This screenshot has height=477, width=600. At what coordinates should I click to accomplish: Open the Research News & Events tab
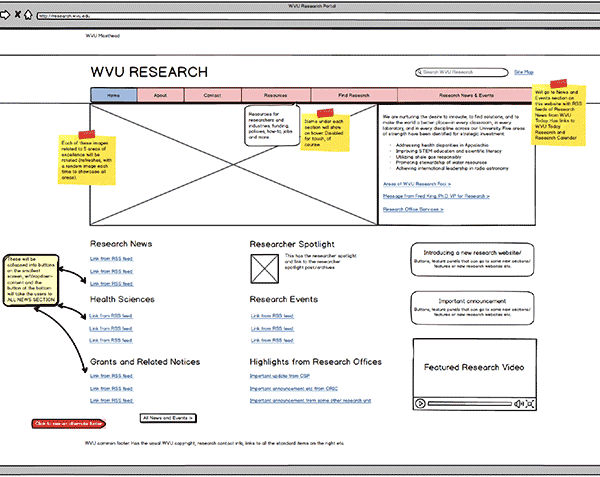point(466,95)
